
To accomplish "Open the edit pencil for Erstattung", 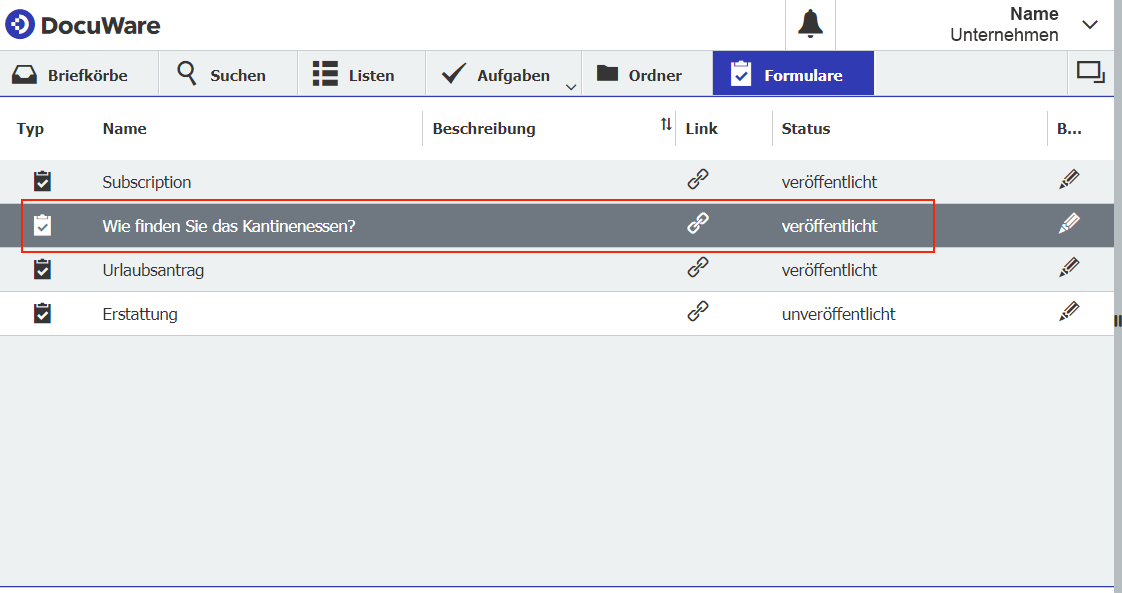I will click(x=1069, y=312).
